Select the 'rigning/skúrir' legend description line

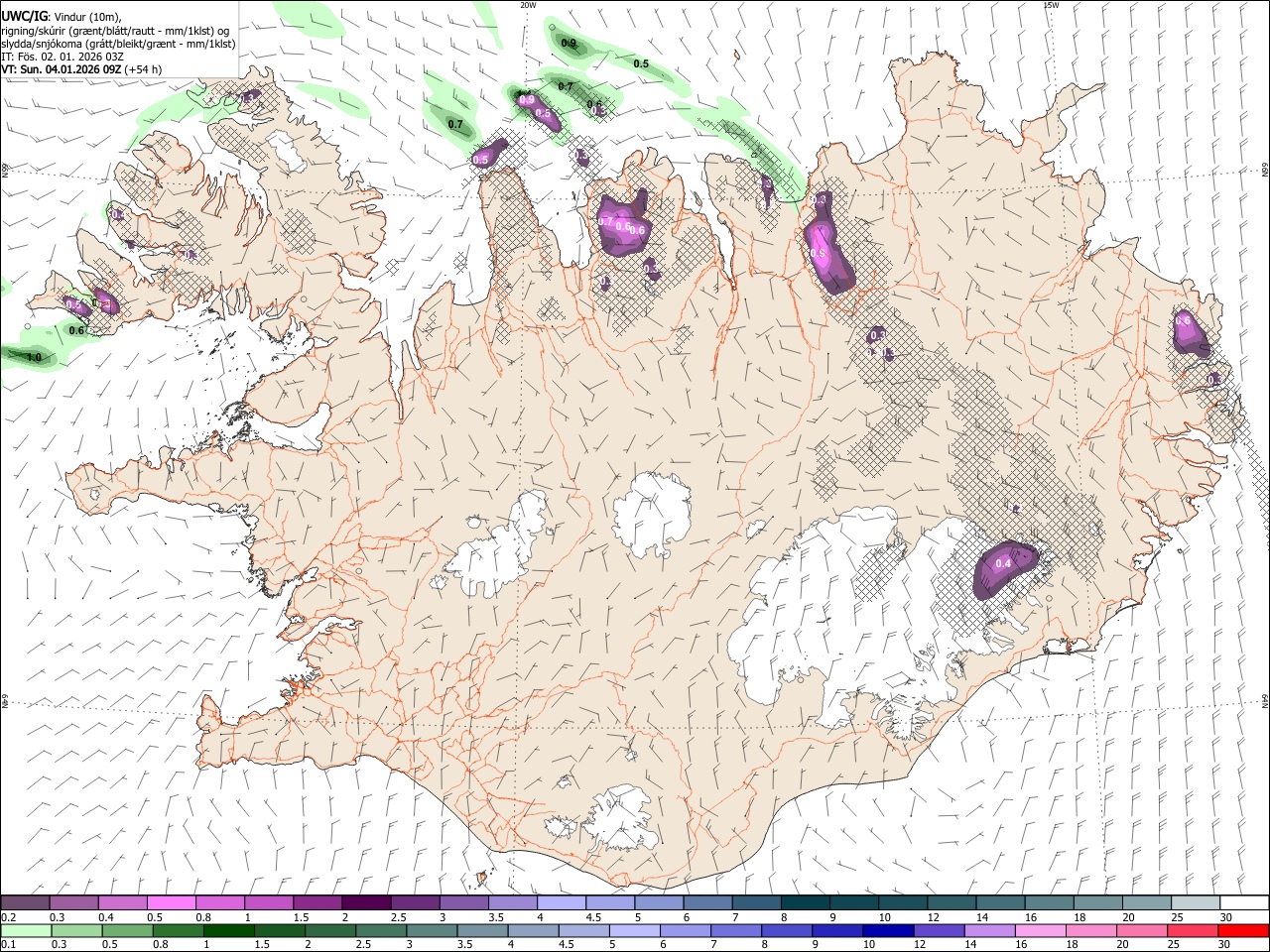tap(116, 30)
